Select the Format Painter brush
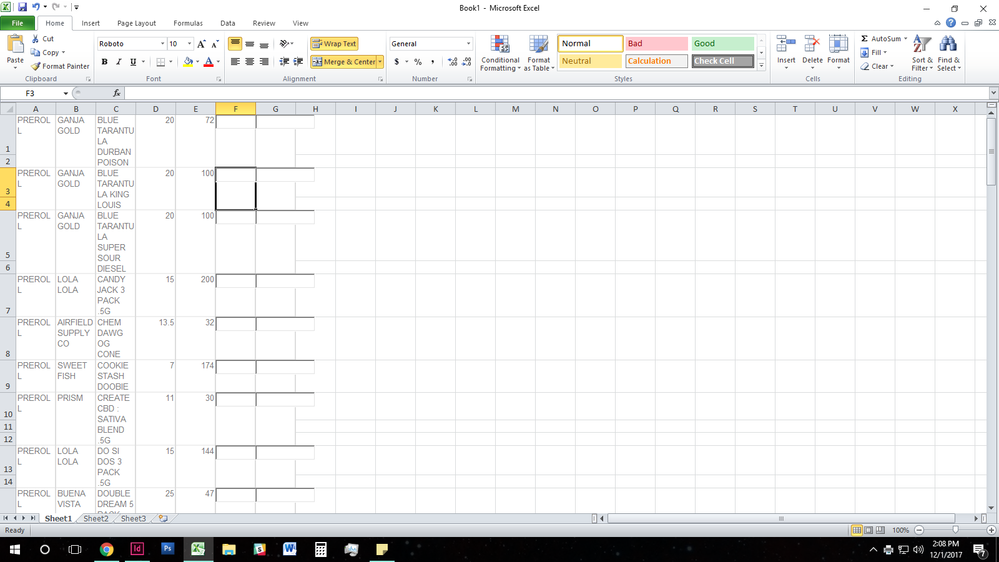This screenshot has height=562, width=999. [36, 66]
